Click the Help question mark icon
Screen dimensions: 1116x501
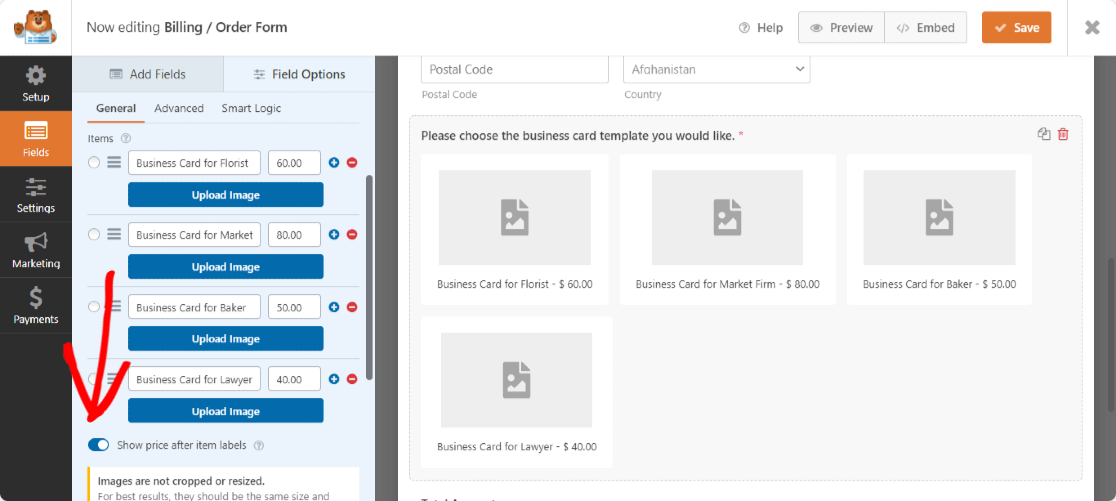744,28
